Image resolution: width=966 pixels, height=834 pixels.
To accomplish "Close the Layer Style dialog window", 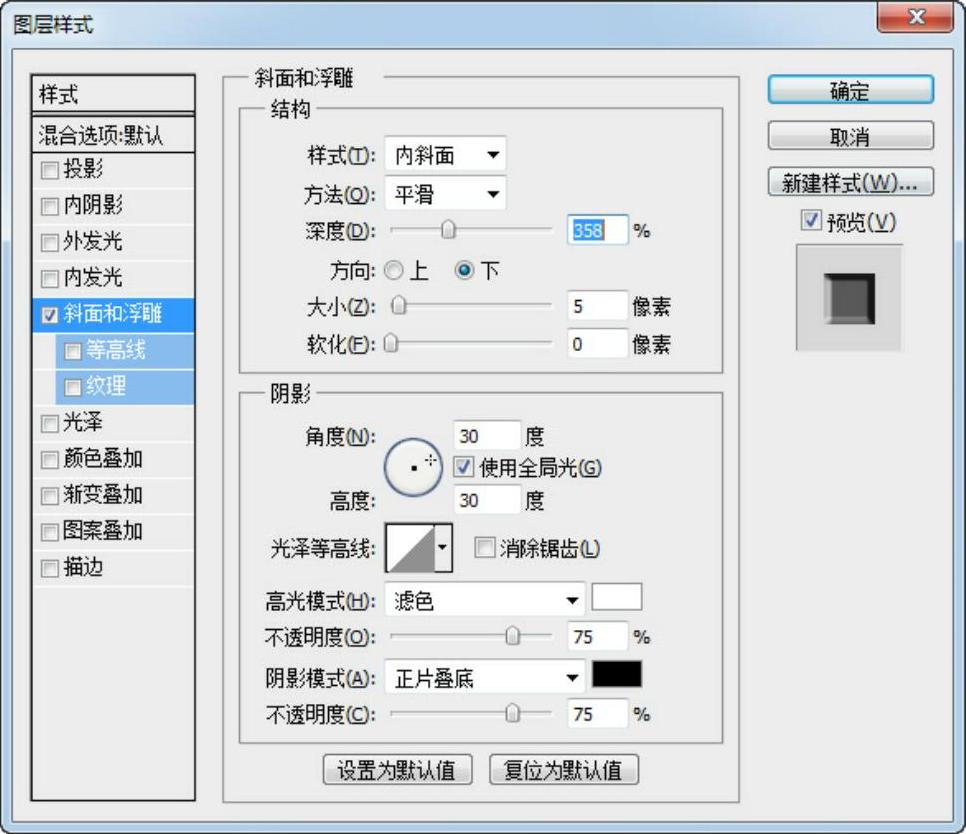I will coord(914,19).
